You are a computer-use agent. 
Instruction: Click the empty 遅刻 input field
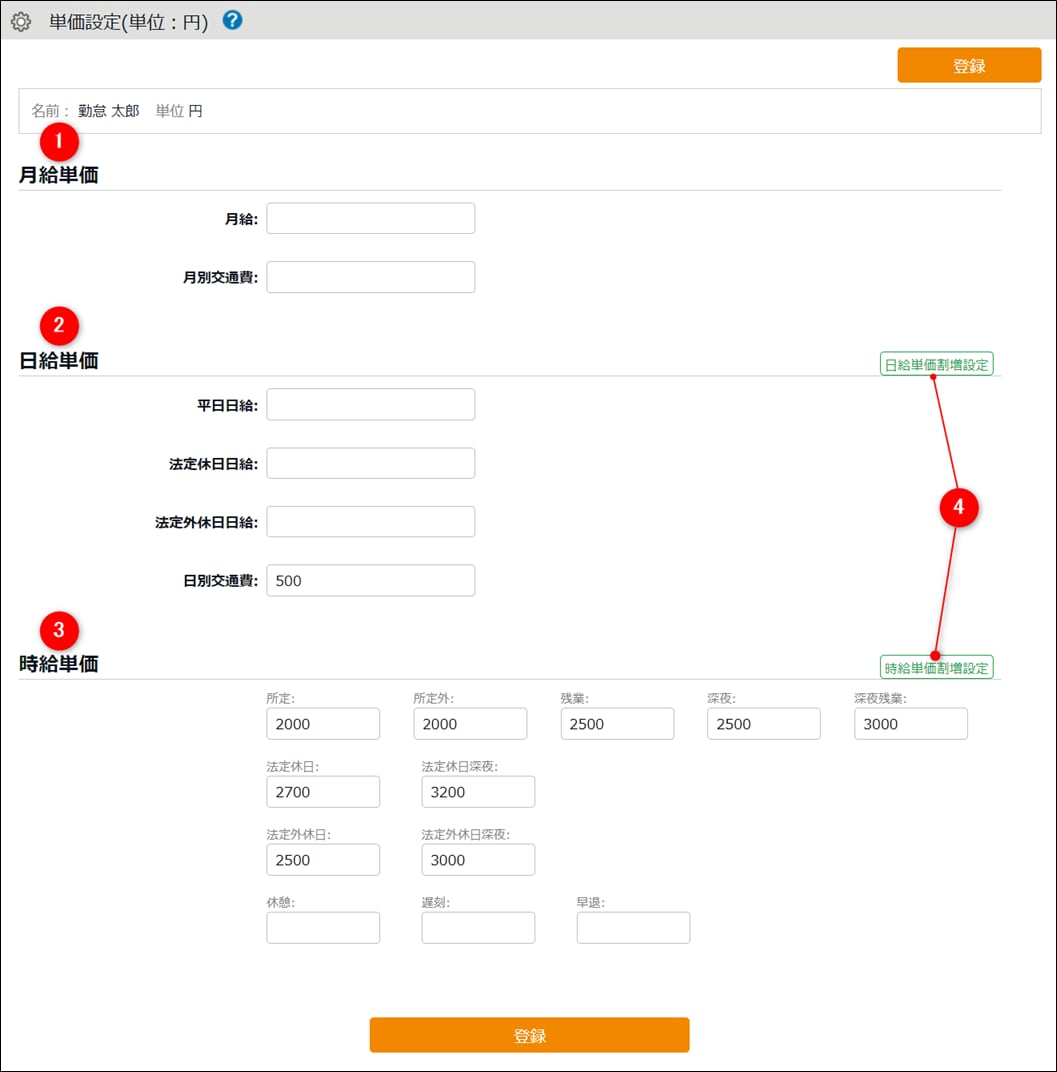click(x=478, y=928)
